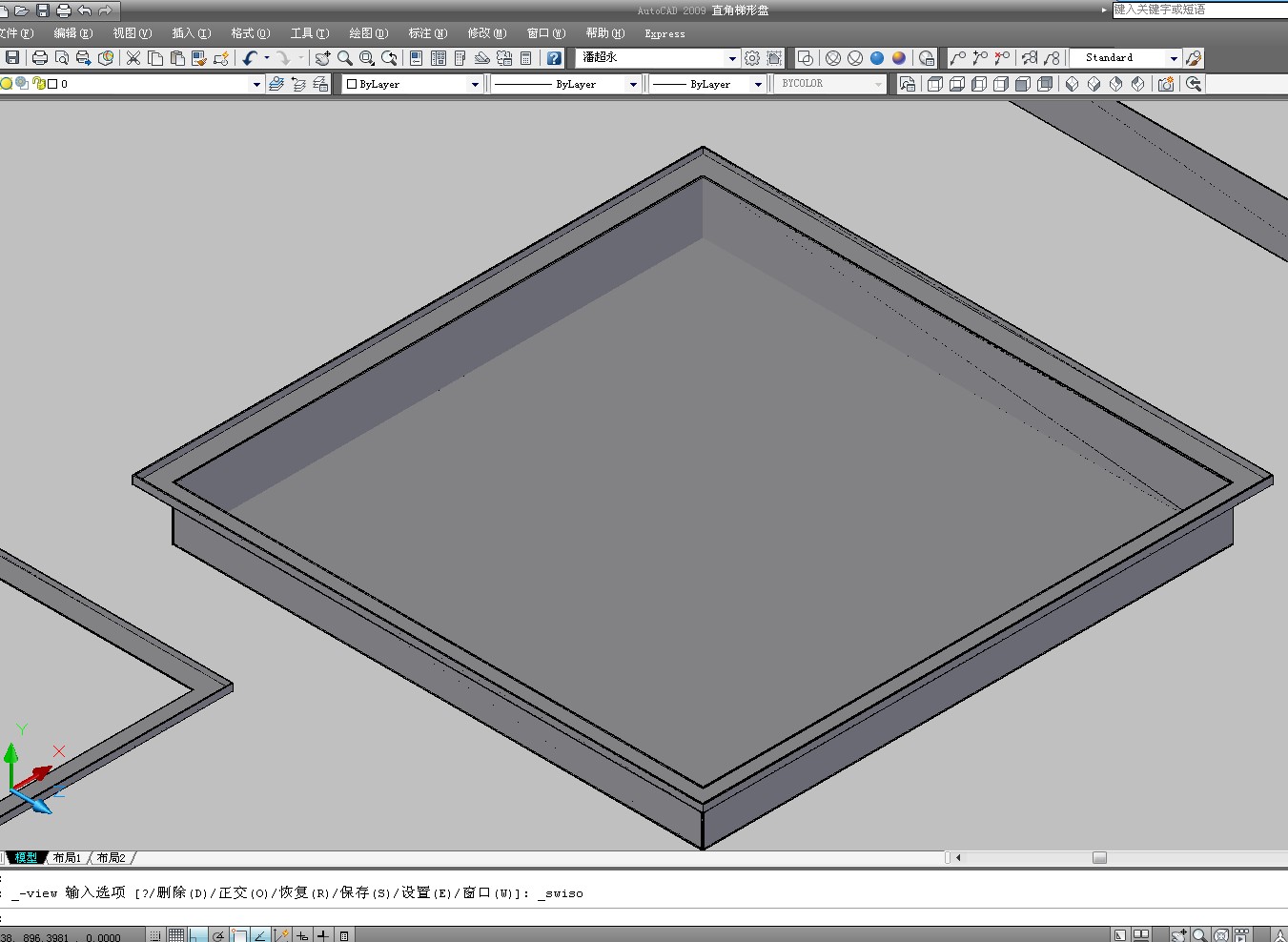1288x942 pixels.
Task: Click the horizontal scrollbar thumb below the drawing
Action: (1099, 858)
